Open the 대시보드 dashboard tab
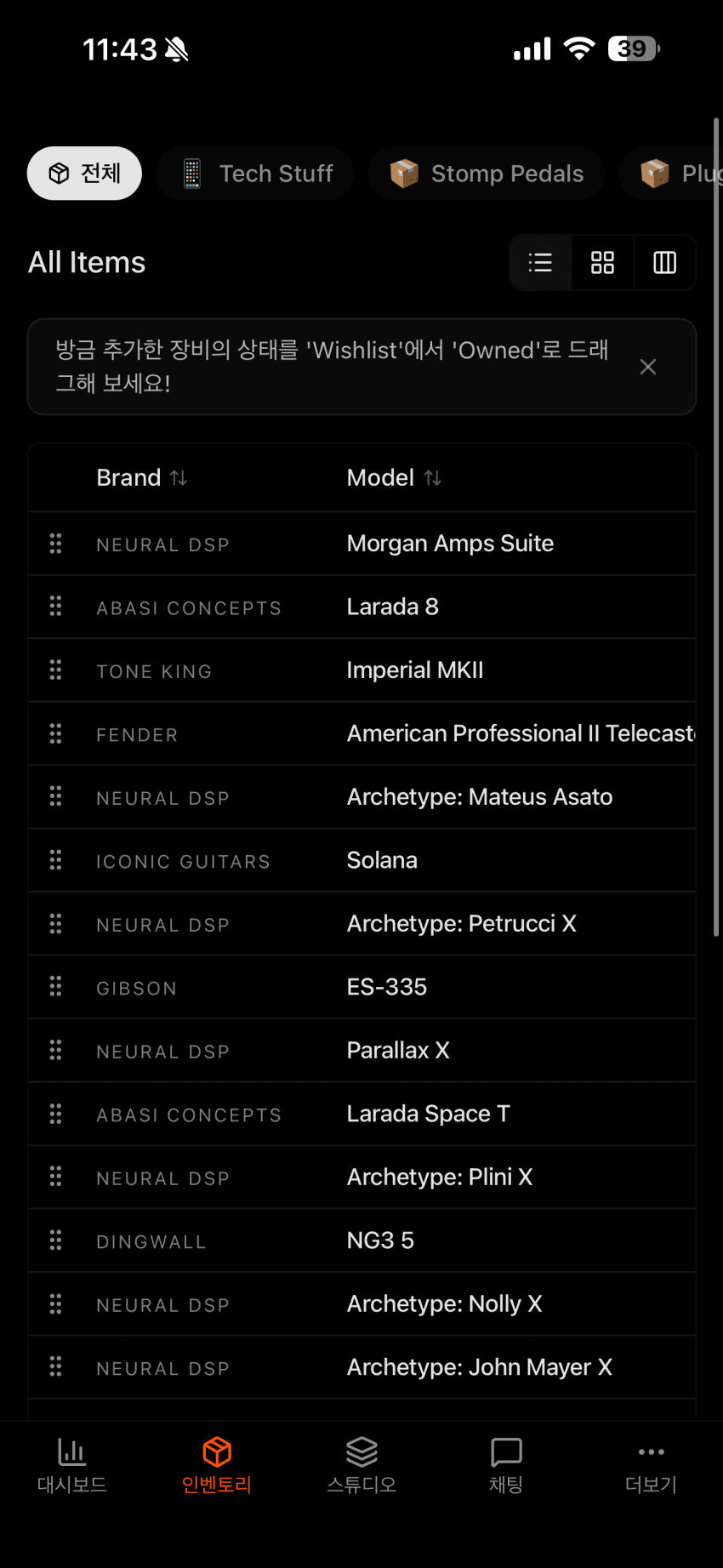The width and height of the screenshot is (723, 1568). pos(72,1464)
